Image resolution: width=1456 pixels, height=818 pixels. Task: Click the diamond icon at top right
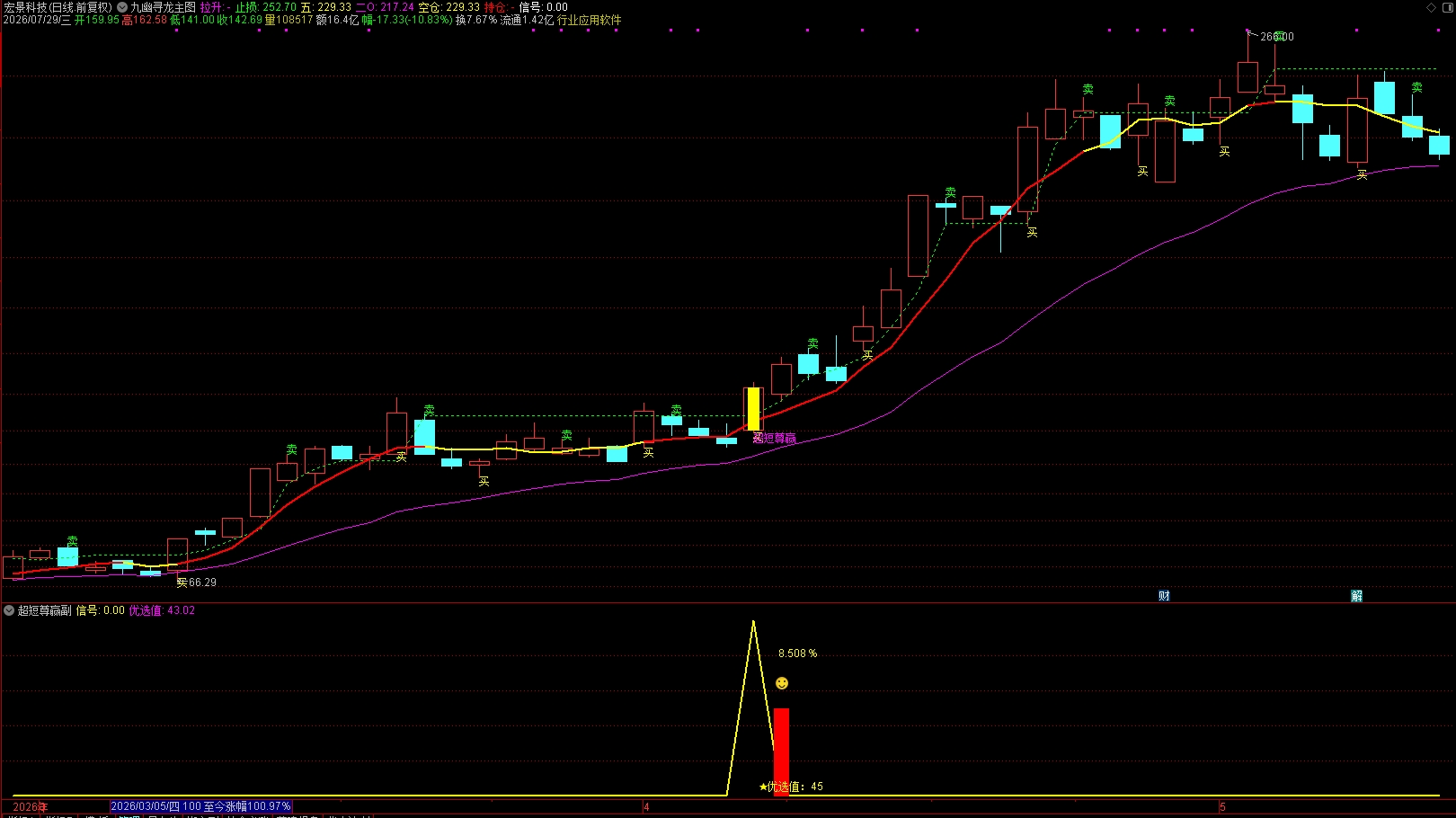pyautogui.click(x=1432, y=7)
